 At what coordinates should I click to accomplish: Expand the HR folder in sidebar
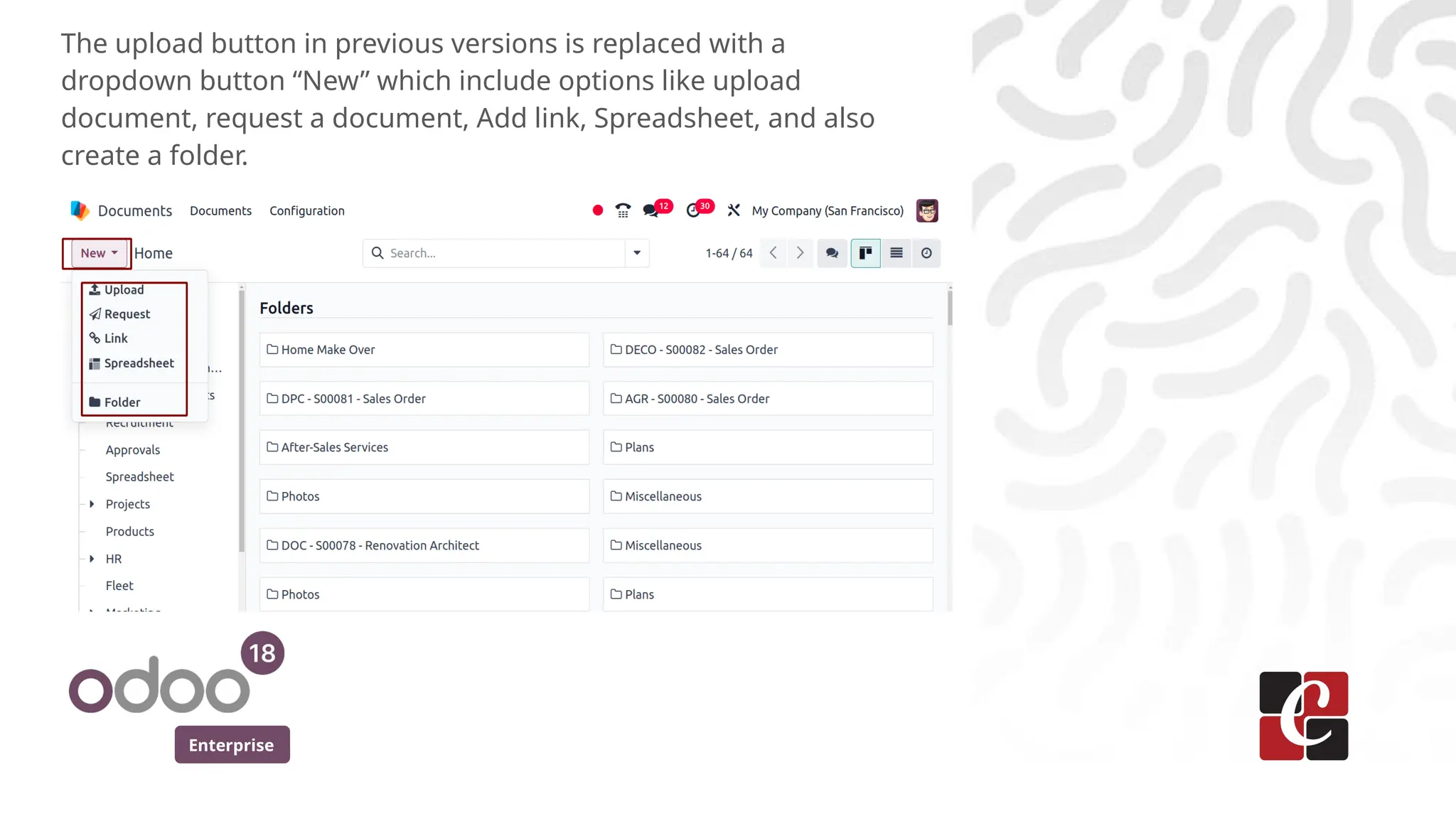(x=92, y=559)
